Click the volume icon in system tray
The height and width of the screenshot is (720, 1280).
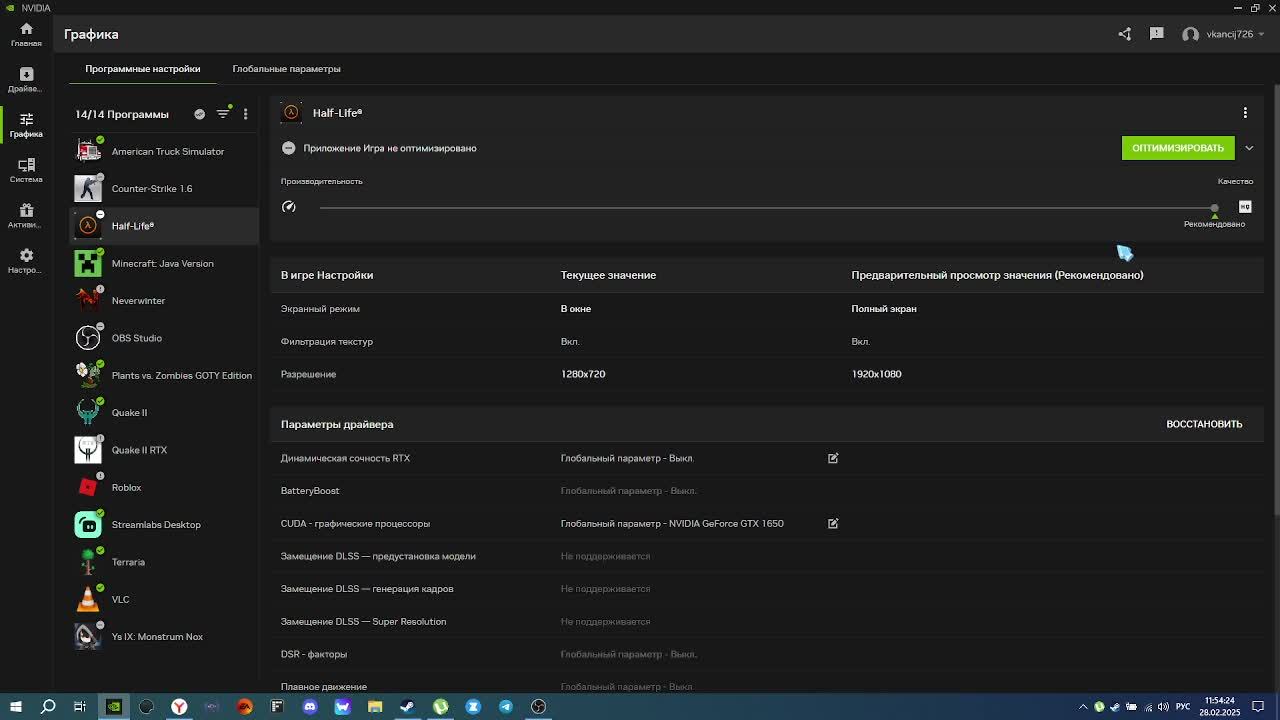click(x=1163, y=707)
